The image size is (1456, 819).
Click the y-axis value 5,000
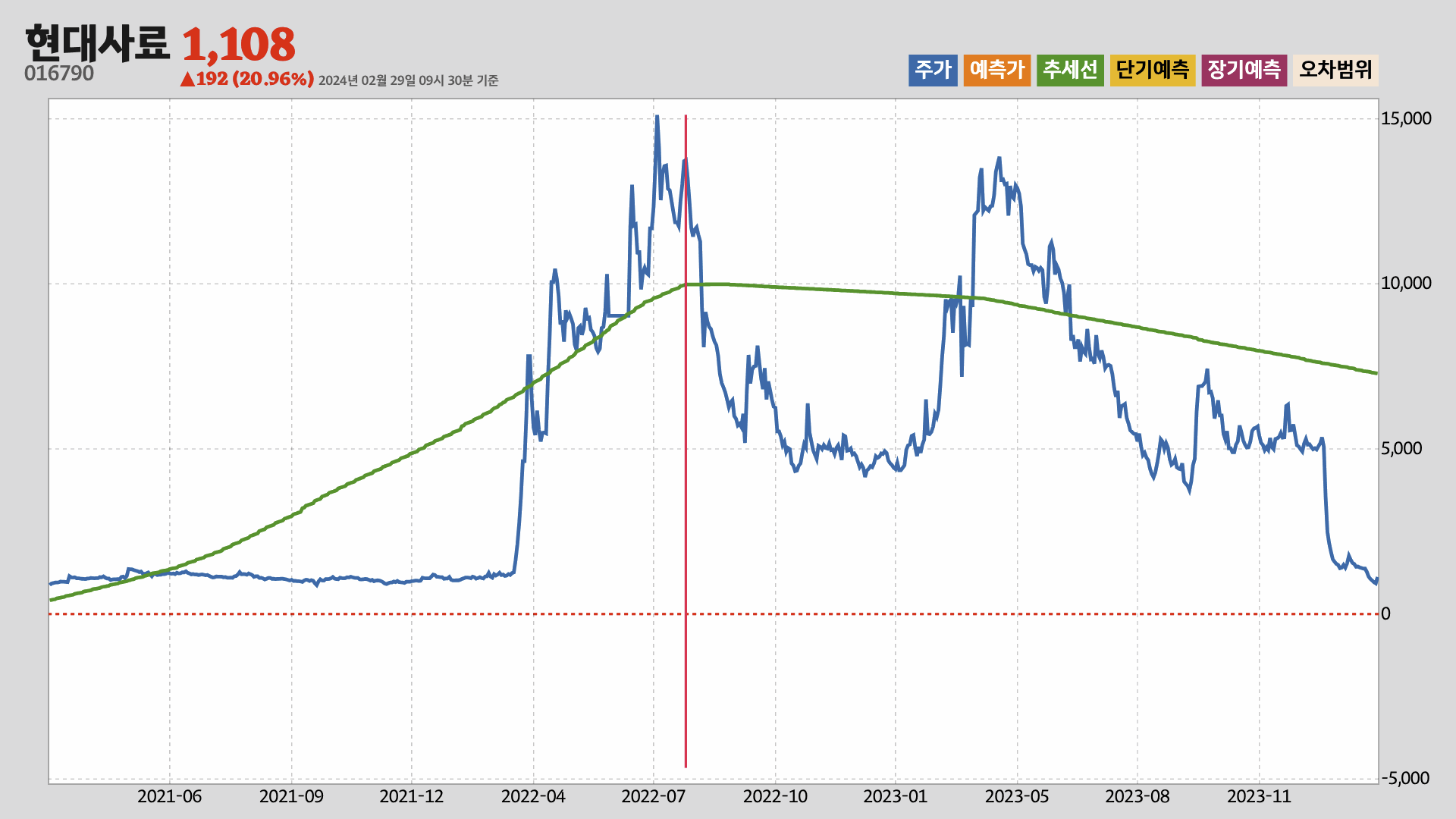1401,448
